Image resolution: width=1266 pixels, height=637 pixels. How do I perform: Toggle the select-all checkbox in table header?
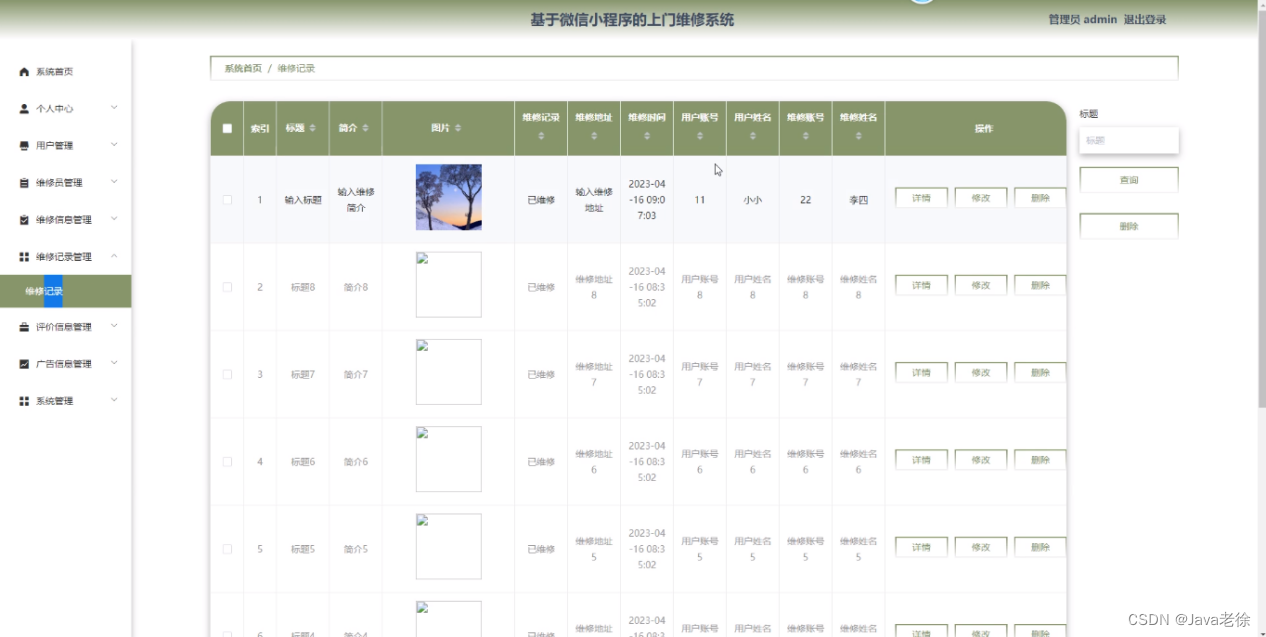pyautogui.click(x=227, y=128)
